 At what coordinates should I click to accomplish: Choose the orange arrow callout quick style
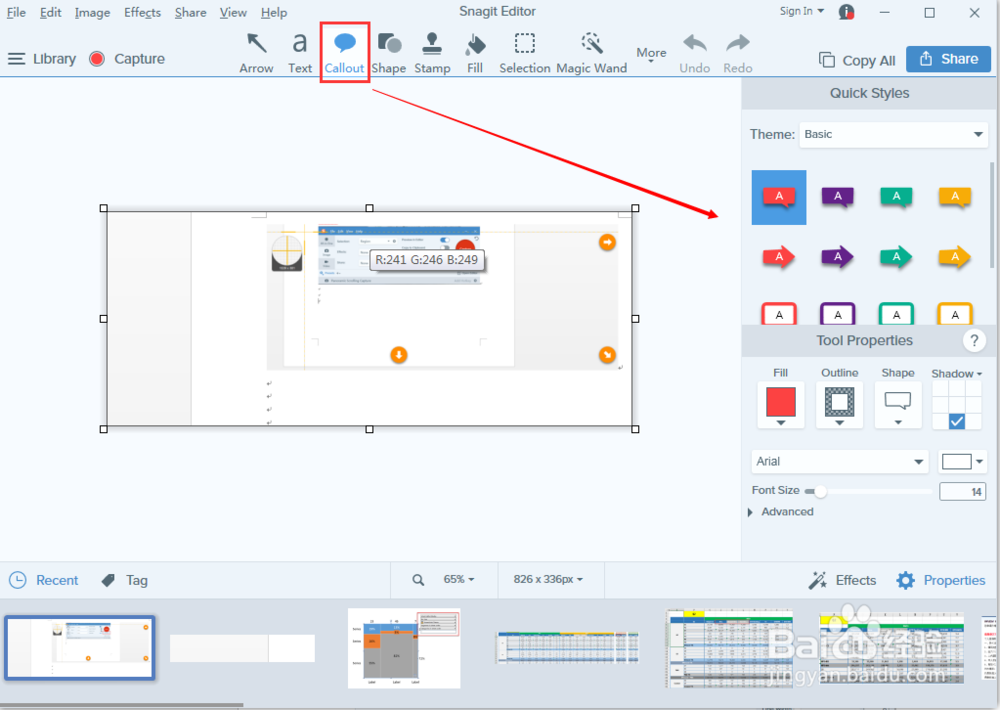(955, 257)
